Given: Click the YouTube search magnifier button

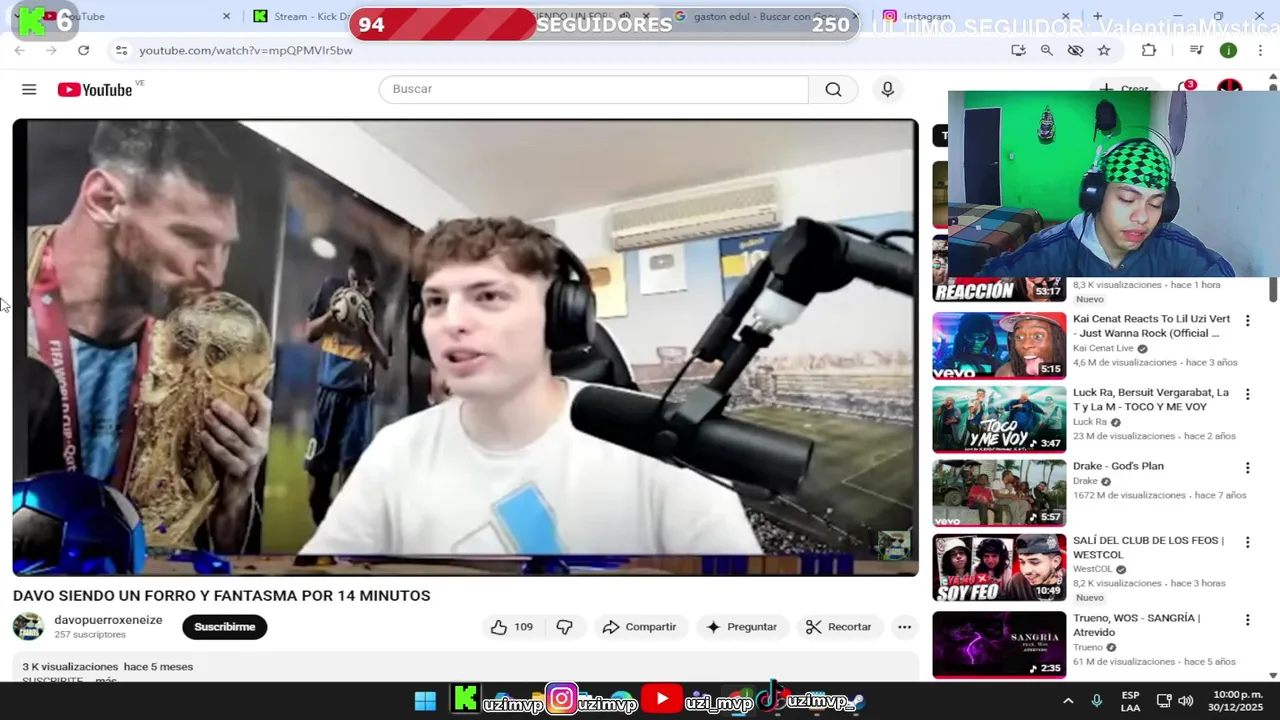Looking at the screenshot, I should [833, 89].
